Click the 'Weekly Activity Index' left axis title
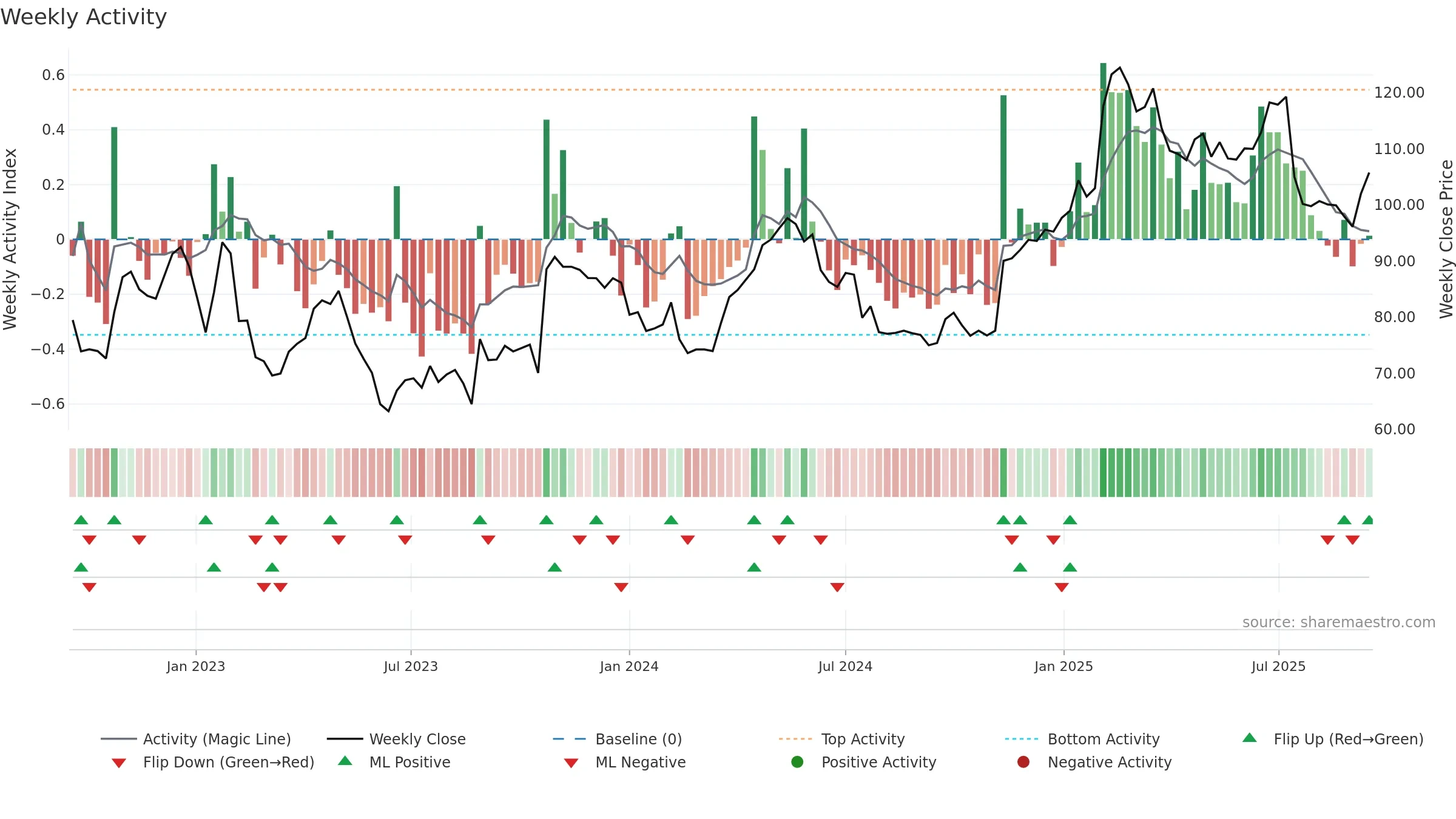This screenshot has width=1456, height=819. coord(10,239)
